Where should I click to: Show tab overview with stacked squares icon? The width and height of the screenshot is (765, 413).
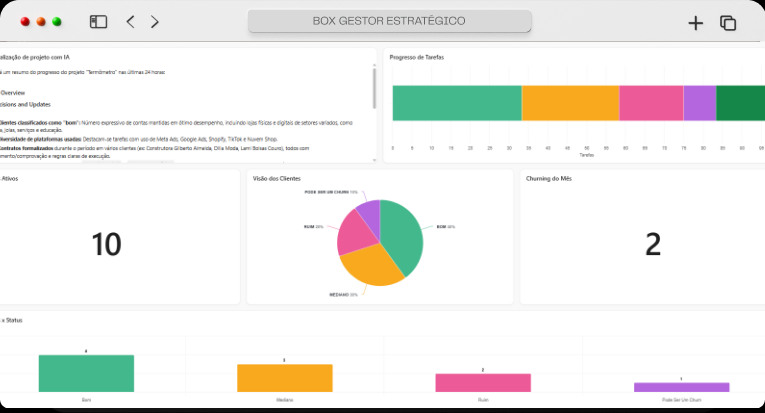coord(728,23)
